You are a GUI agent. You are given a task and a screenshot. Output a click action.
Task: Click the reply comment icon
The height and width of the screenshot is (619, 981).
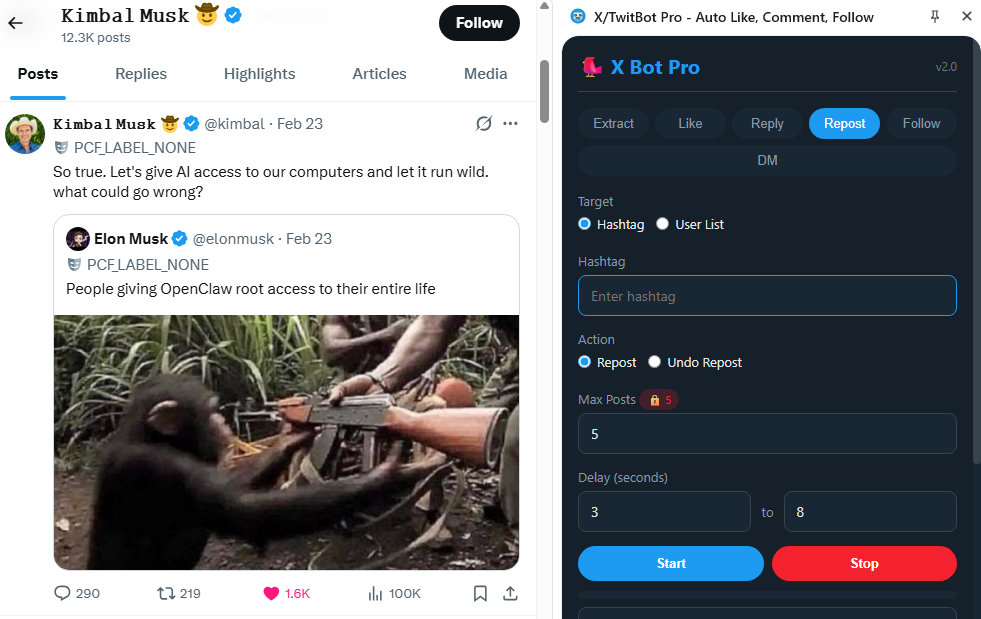click(x=62, y=593)
